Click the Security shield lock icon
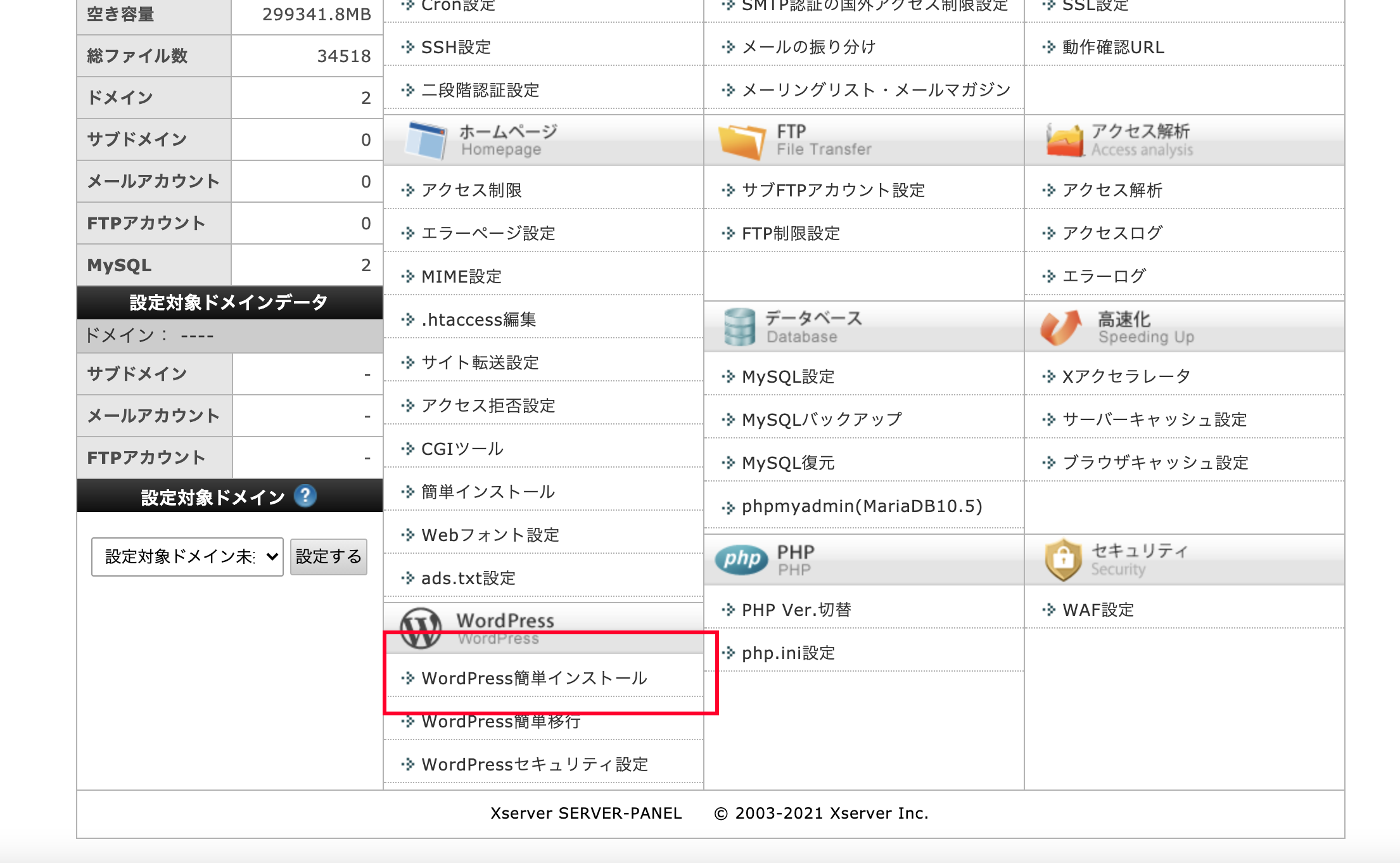The height and width of the screenshot is (863, 1400). coord(1063,559)
